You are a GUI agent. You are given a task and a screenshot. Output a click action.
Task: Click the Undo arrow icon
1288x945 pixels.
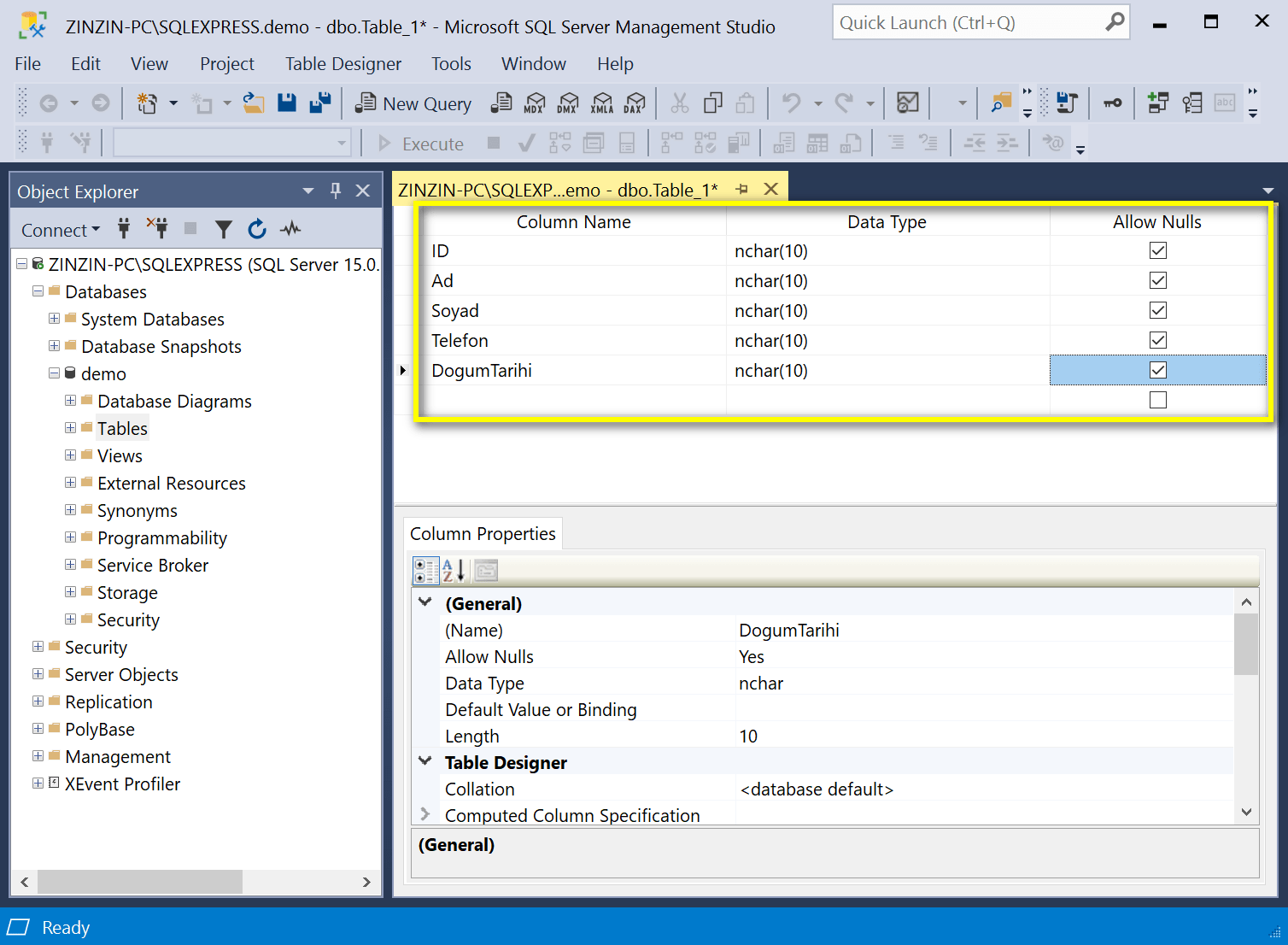792,103
